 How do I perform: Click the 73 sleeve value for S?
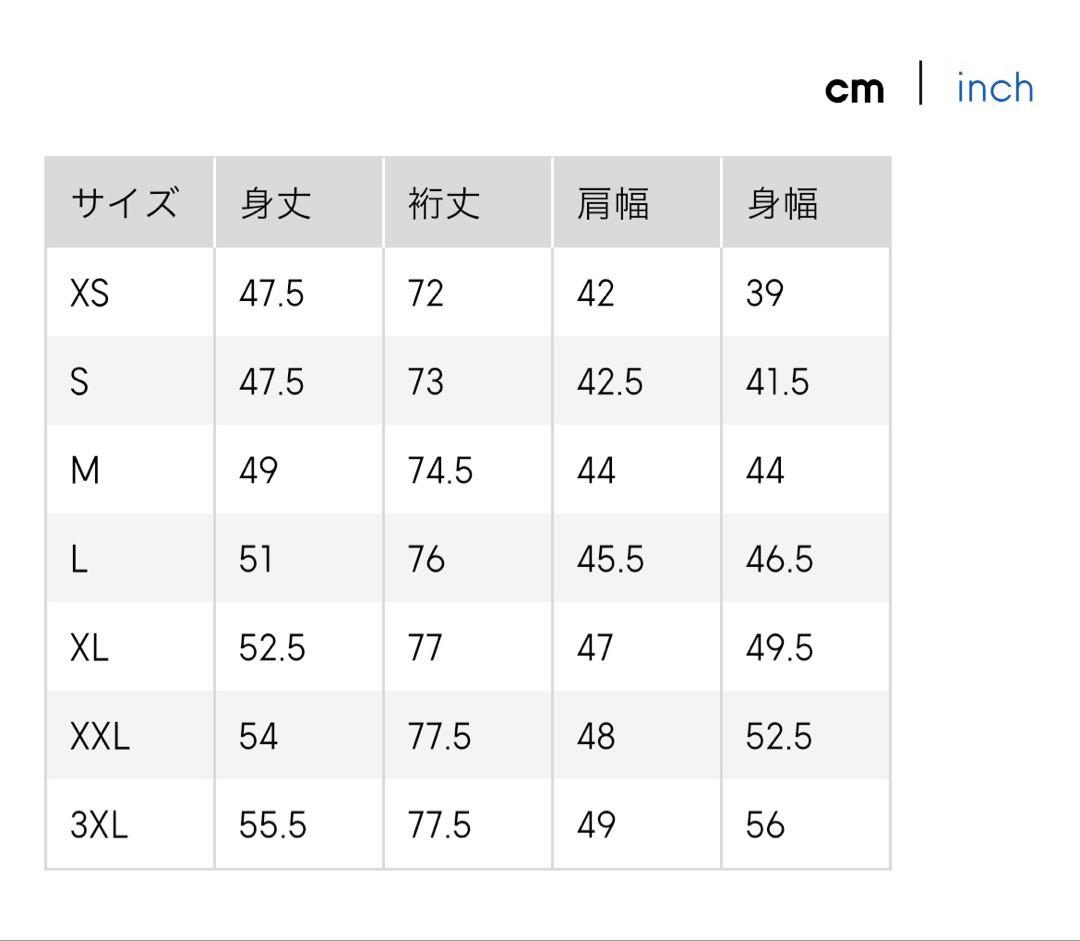coord(426,382)
